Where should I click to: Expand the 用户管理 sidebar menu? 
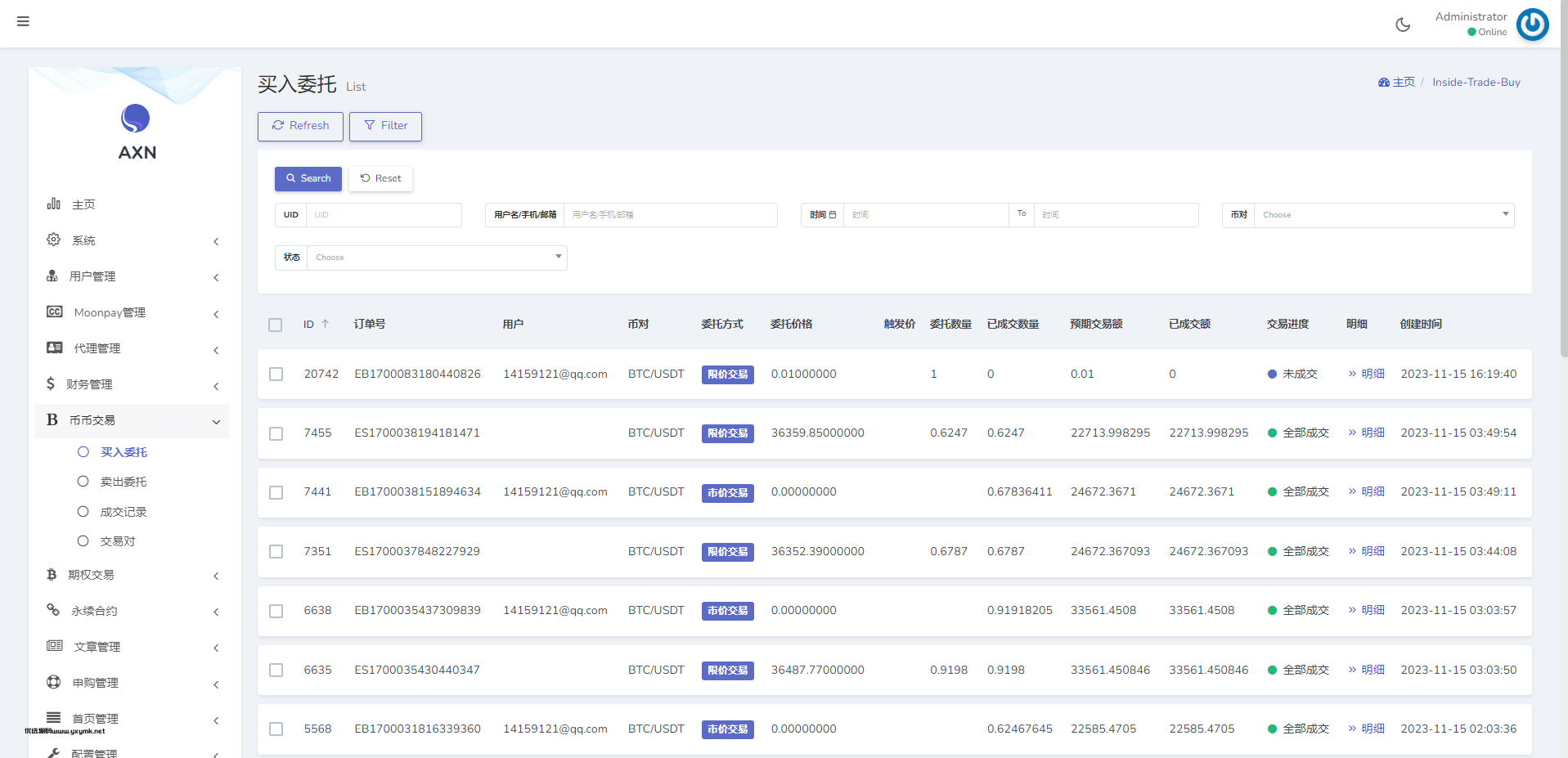click(x=133, y=276)
